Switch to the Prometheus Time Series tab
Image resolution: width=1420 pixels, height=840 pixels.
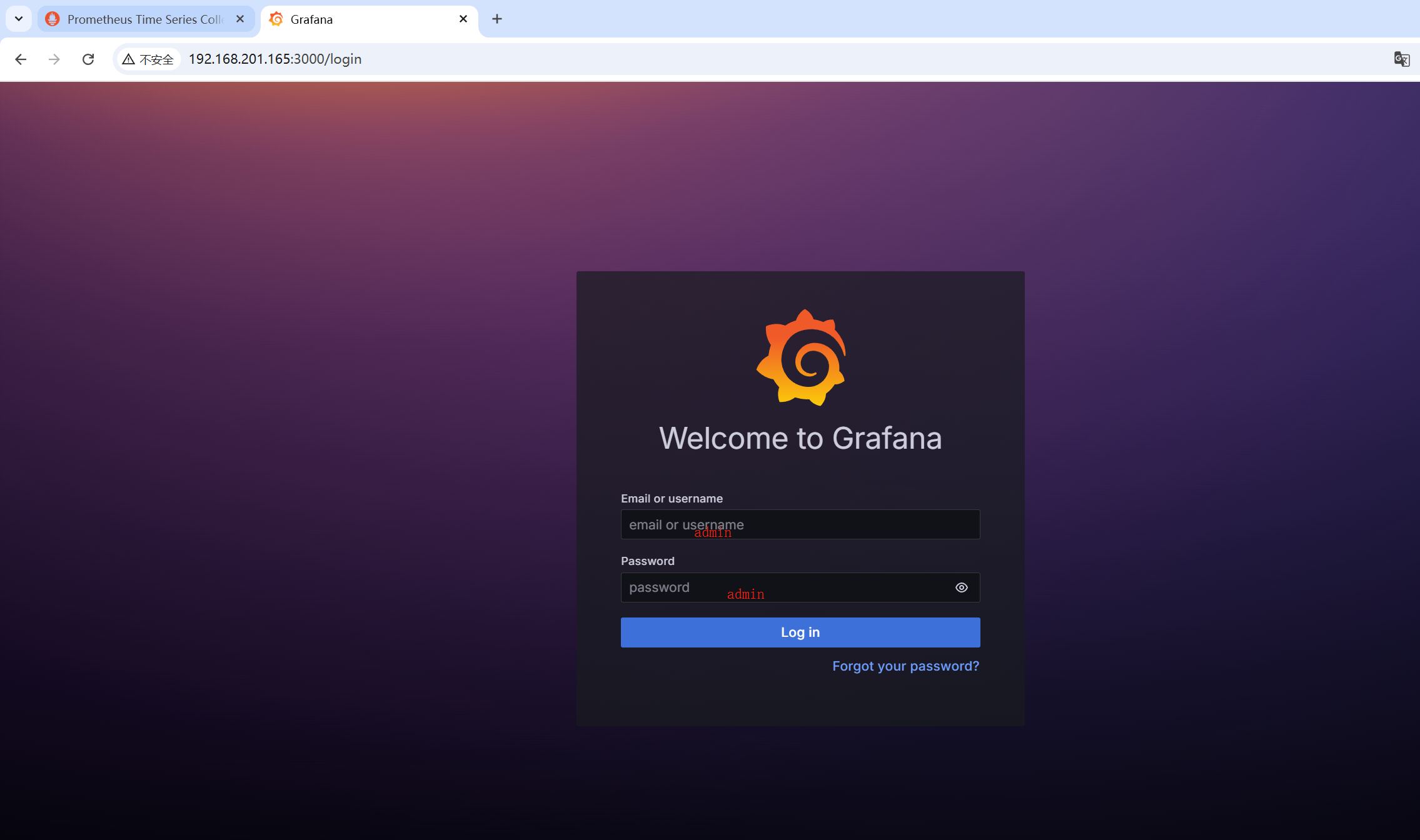pos(144,19)
